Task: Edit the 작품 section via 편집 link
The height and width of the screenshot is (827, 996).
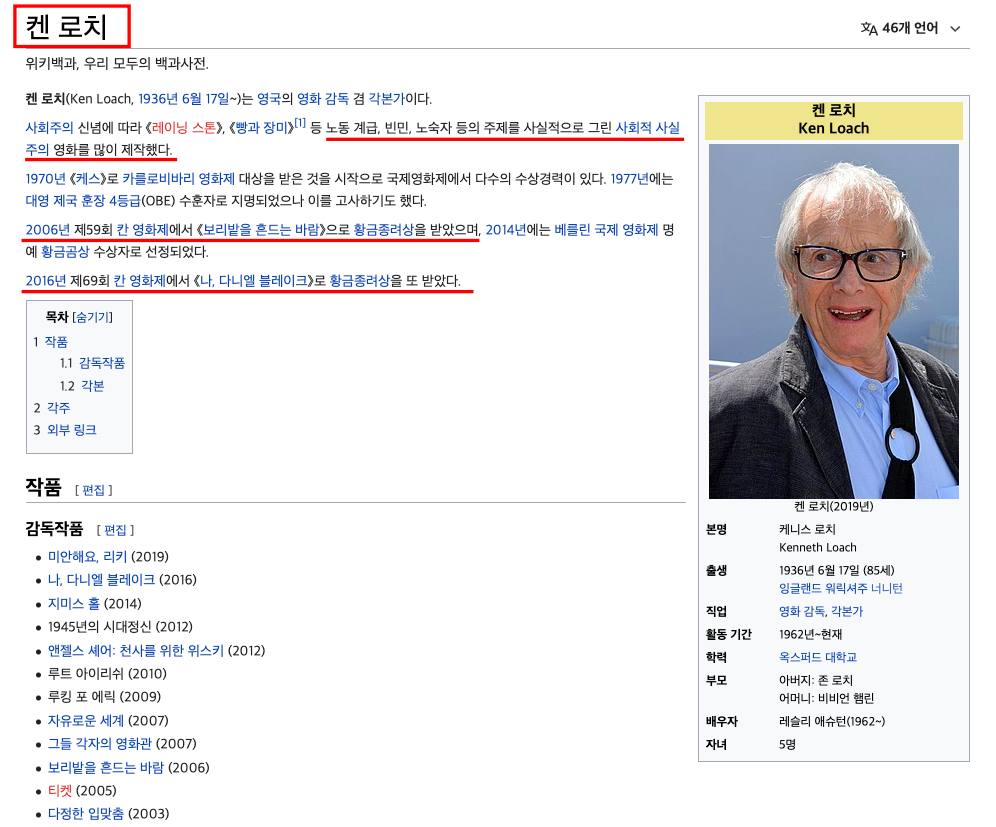Action: point(93,490)
